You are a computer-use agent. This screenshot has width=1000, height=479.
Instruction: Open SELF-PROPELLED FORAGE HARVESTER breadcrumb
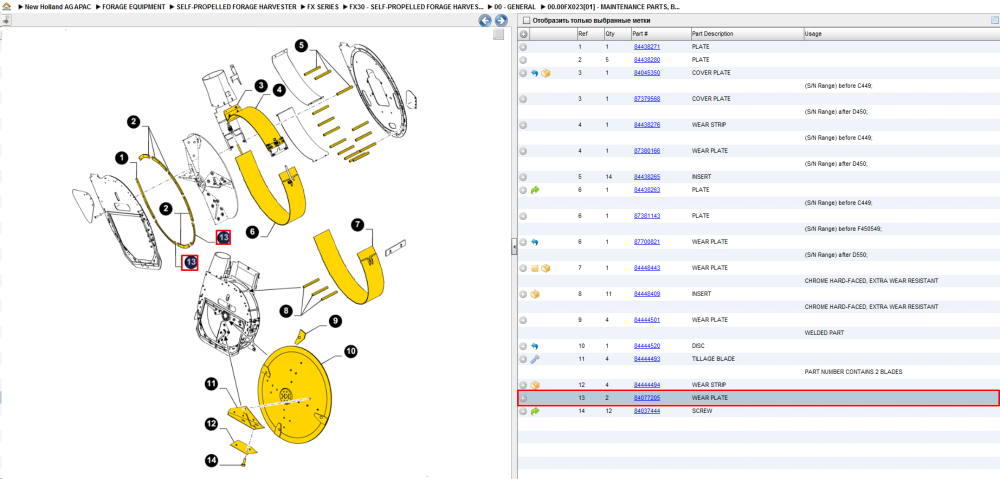click(237, 6)
